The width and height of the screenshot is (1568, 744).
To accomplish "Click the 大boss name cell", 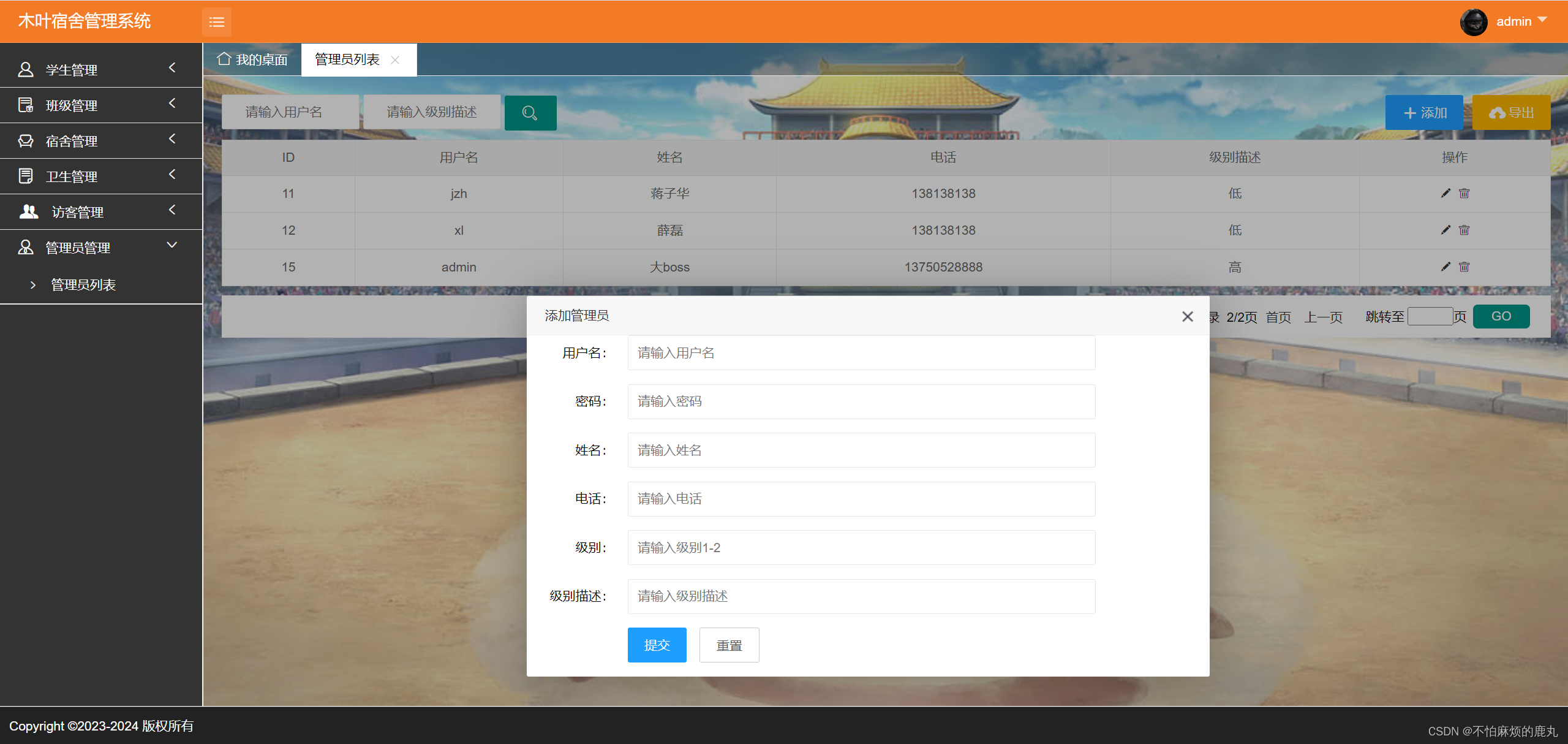I will click(669, 267).
